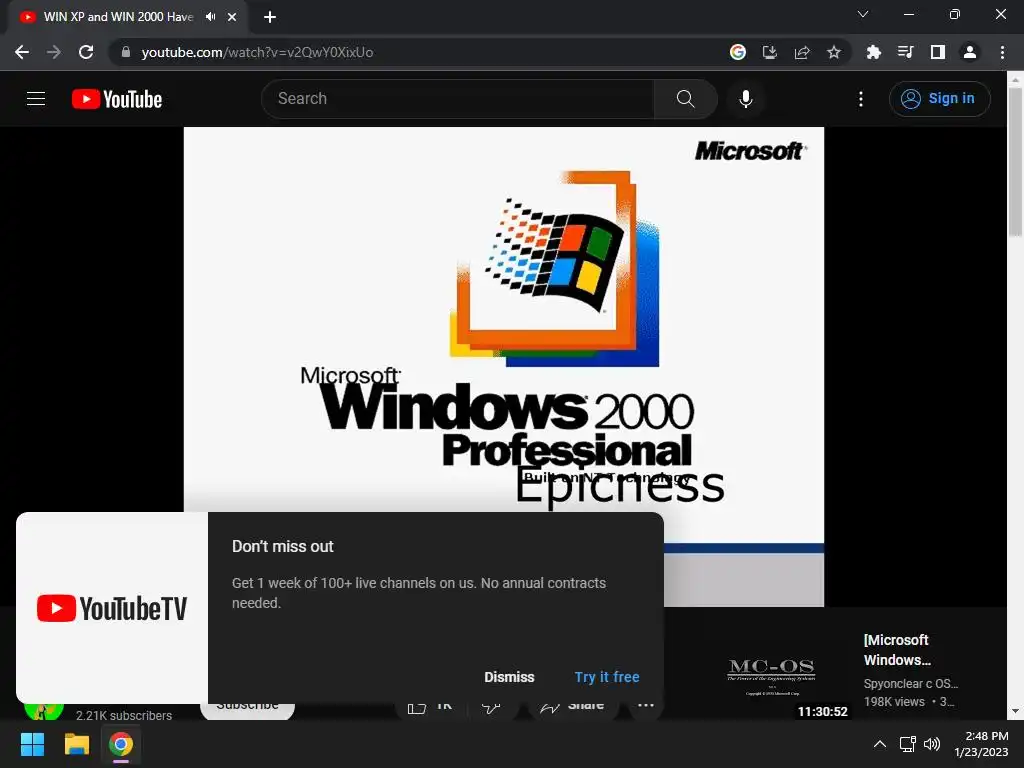
Task: Open MC-OS suggested video thumbnail
Action: (x=771, y=675)
